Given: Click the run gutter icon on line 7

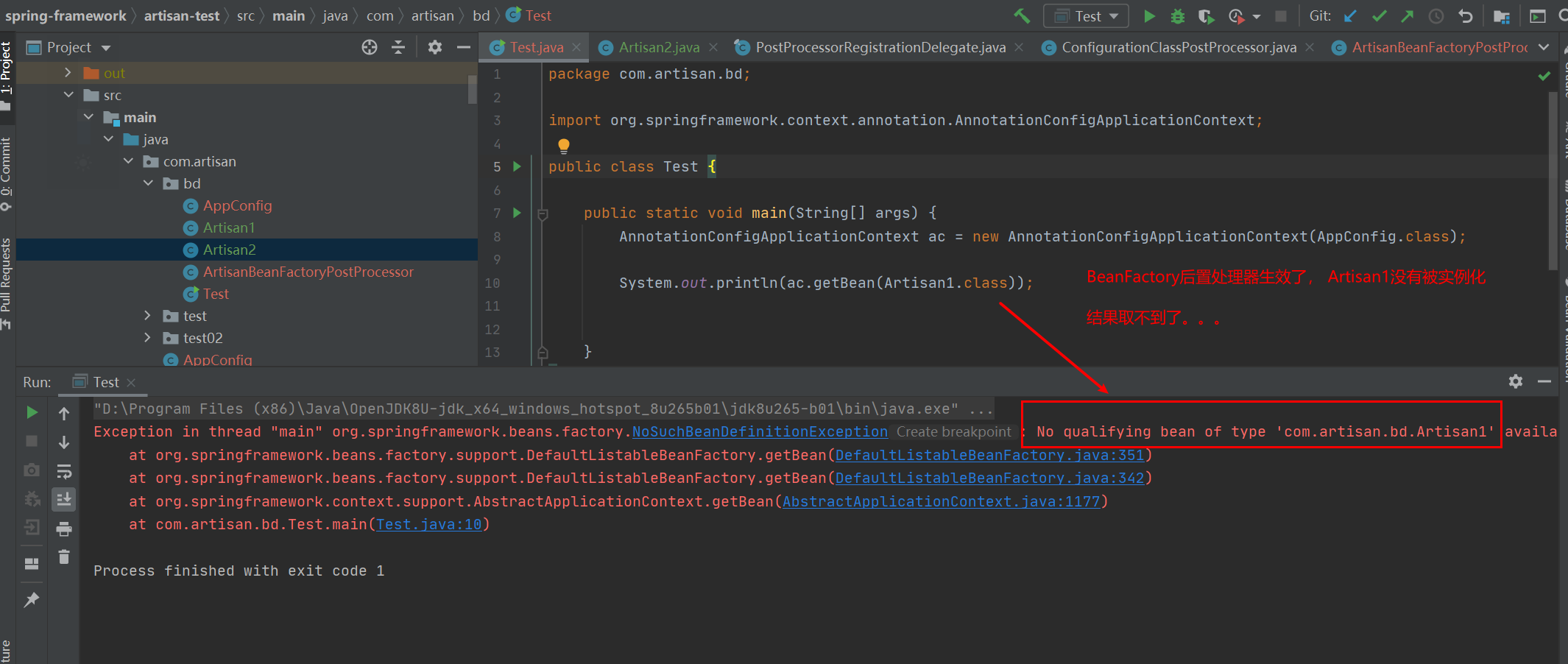Looking at the screenshot, I should (517, 213).
